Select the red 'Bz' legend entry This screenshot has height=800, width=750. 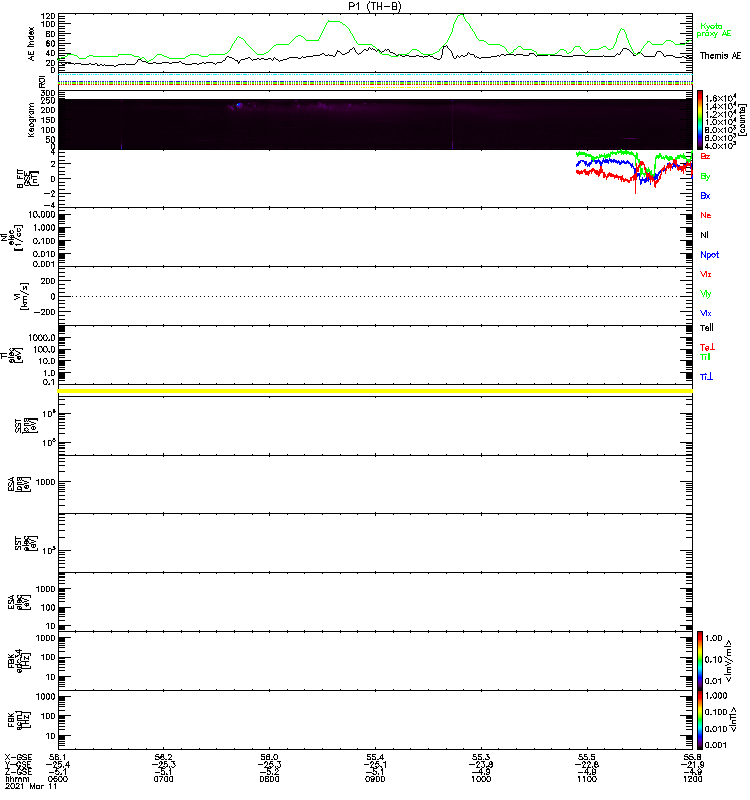pyautogui.click(x=705, y=156)
